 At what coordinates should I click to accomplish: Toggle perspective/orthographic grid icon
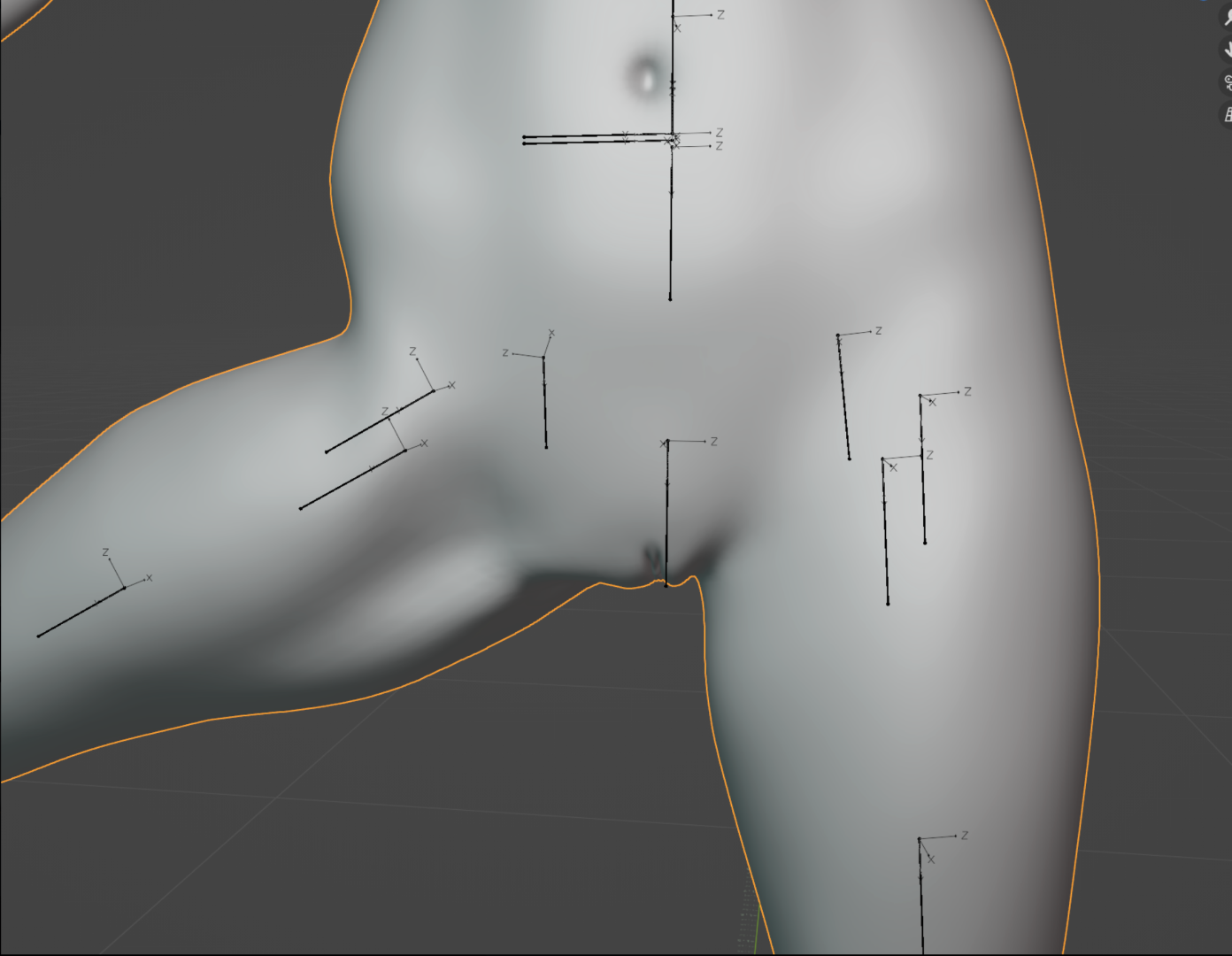(1227, 114)
